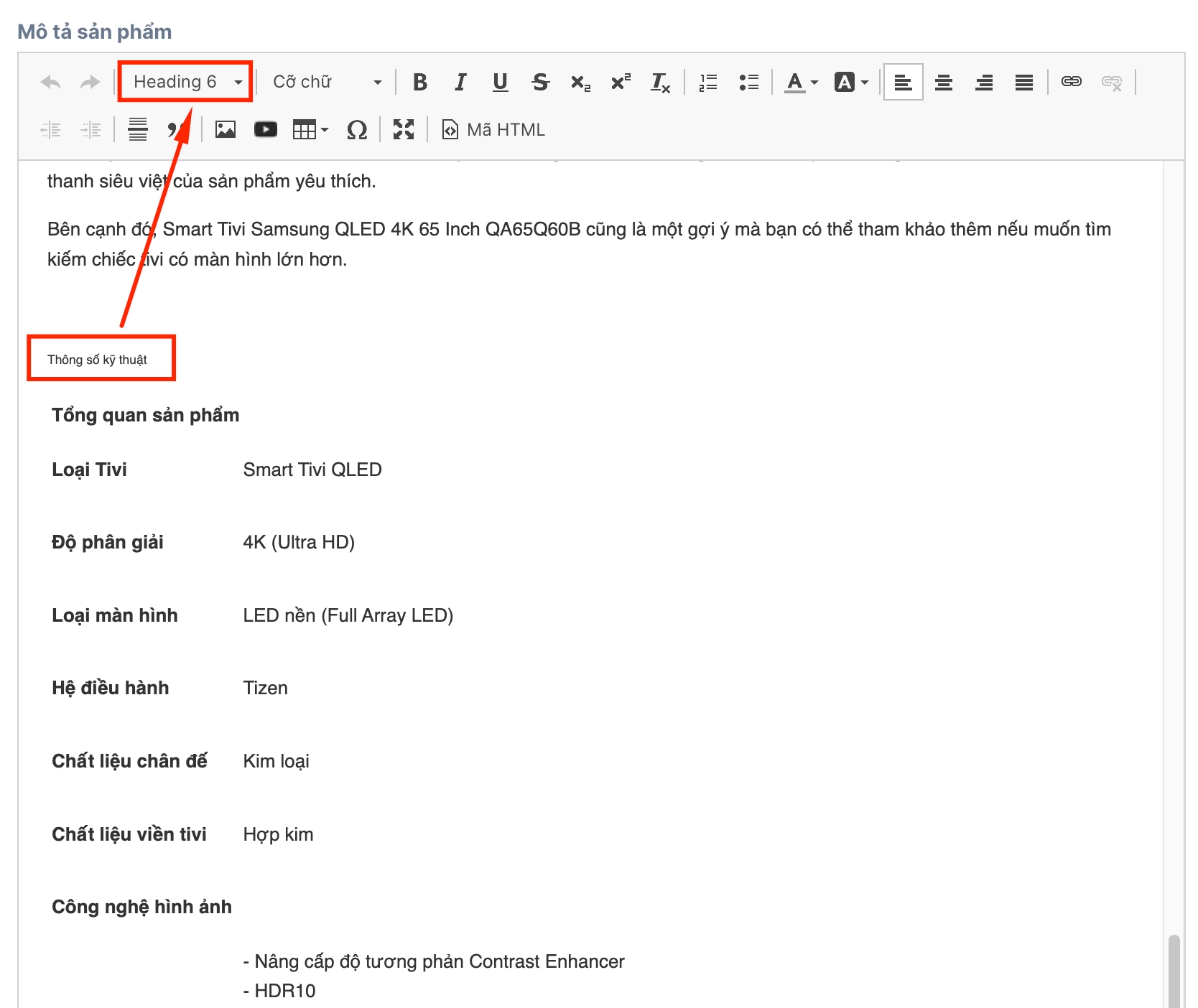This screenshot has width=1198, height=1008.
Task: Click the Mã HTML button
Action: 494,130
